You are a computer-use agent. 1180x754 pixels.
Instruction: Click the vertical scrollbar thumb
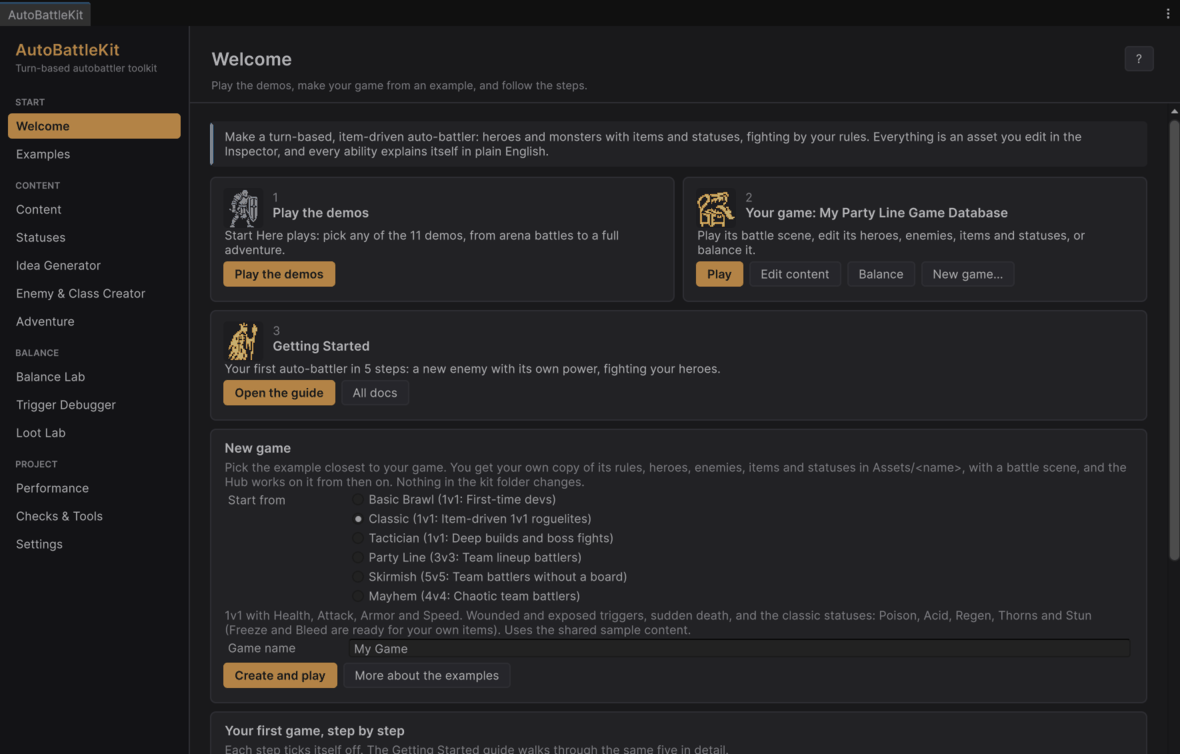(1174, 340)
